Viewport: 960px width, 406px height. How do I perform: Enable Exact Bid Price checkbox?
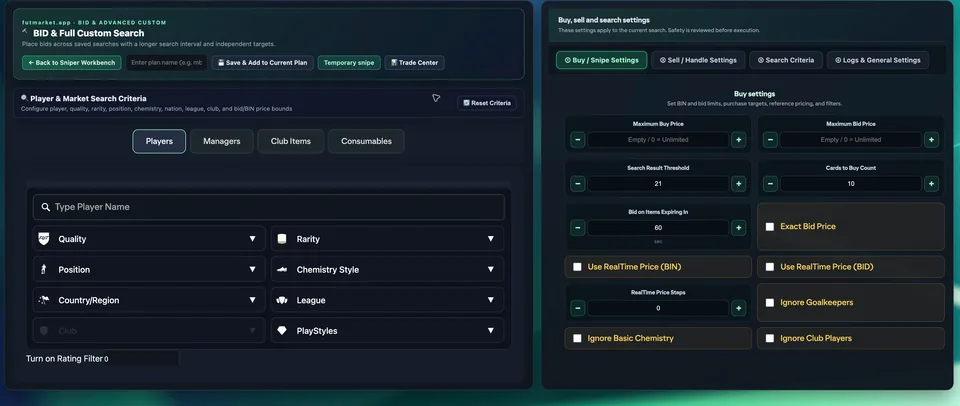click(x=770, y=227)
